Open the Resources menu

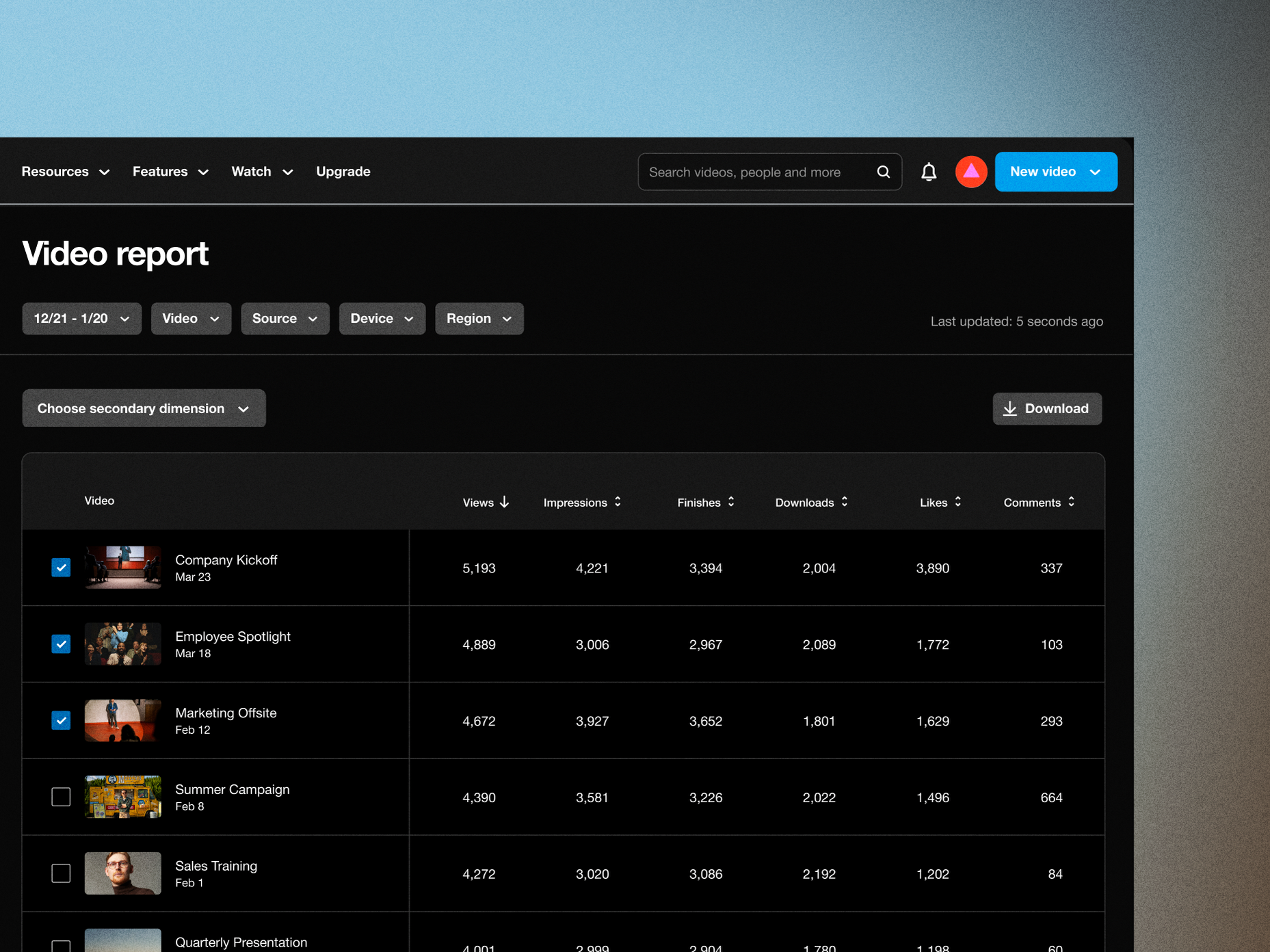coord(66,172)
